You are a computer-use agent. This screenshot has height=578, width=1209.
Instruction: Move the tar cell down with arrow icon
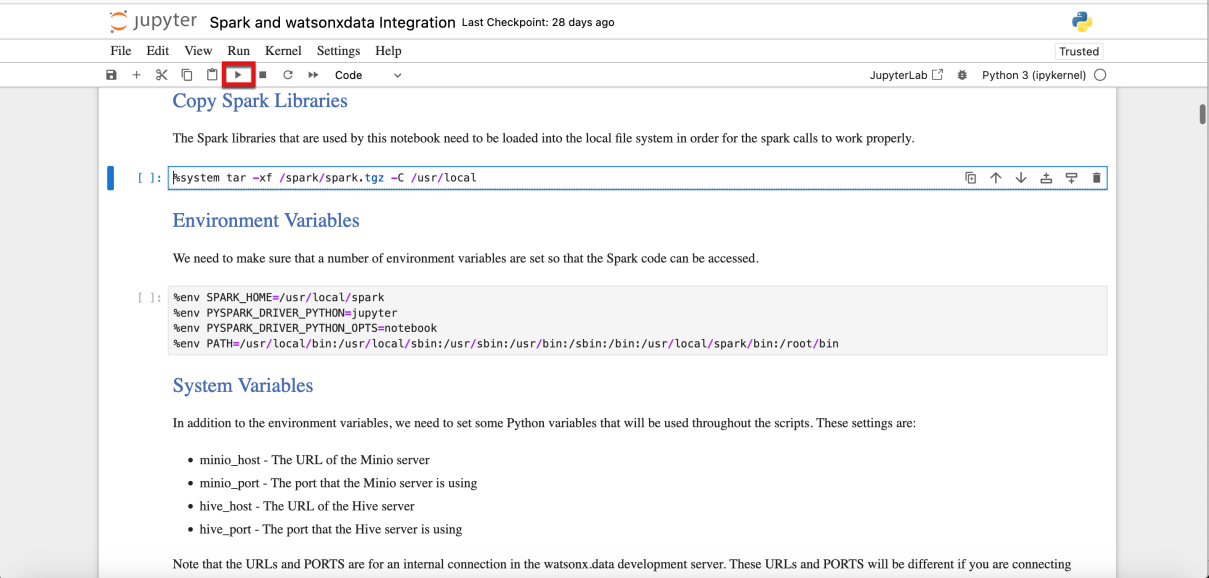(1021, 178)
